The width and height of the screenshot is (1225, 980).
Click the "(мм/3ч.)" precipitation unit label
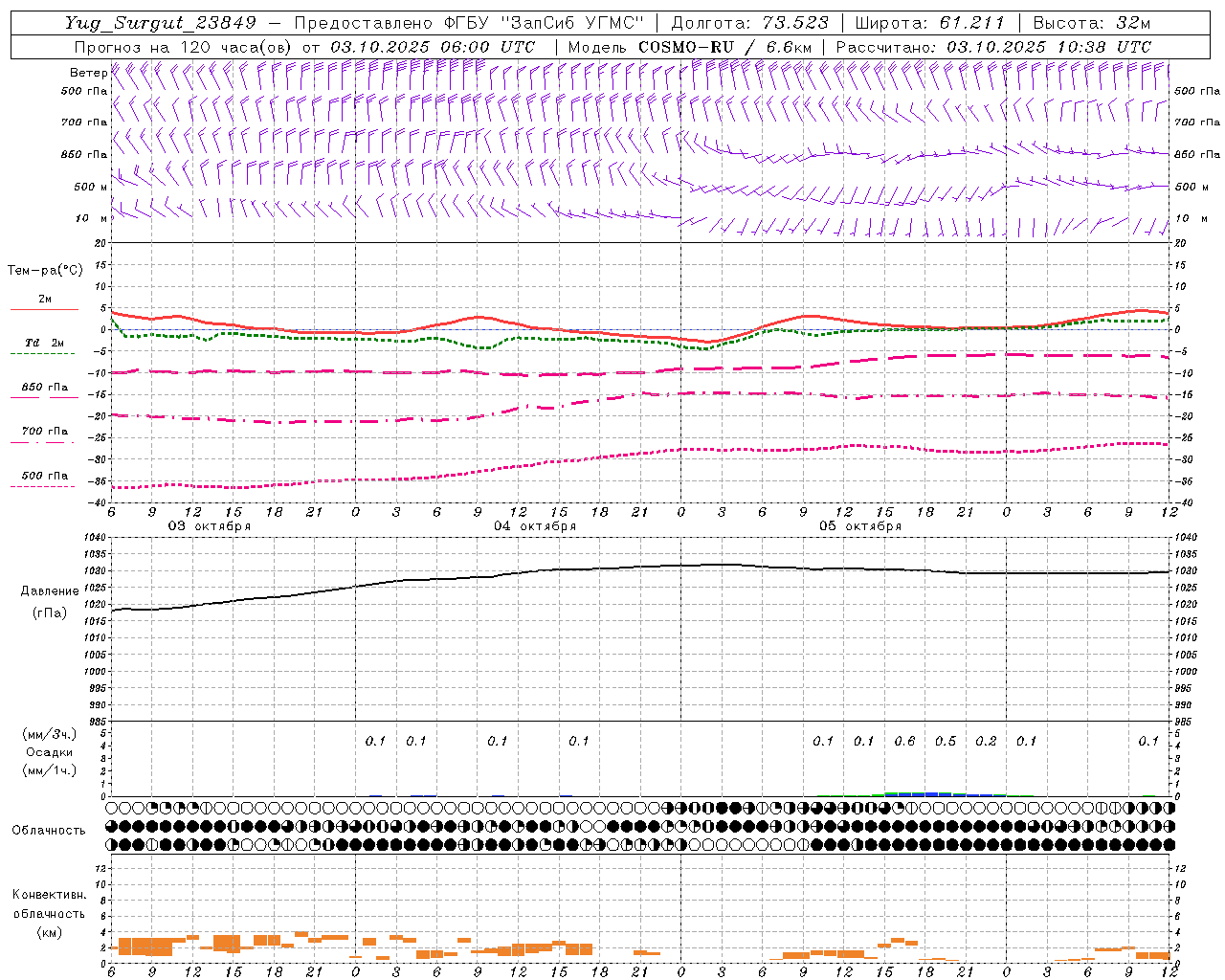(x=50, y=734)
